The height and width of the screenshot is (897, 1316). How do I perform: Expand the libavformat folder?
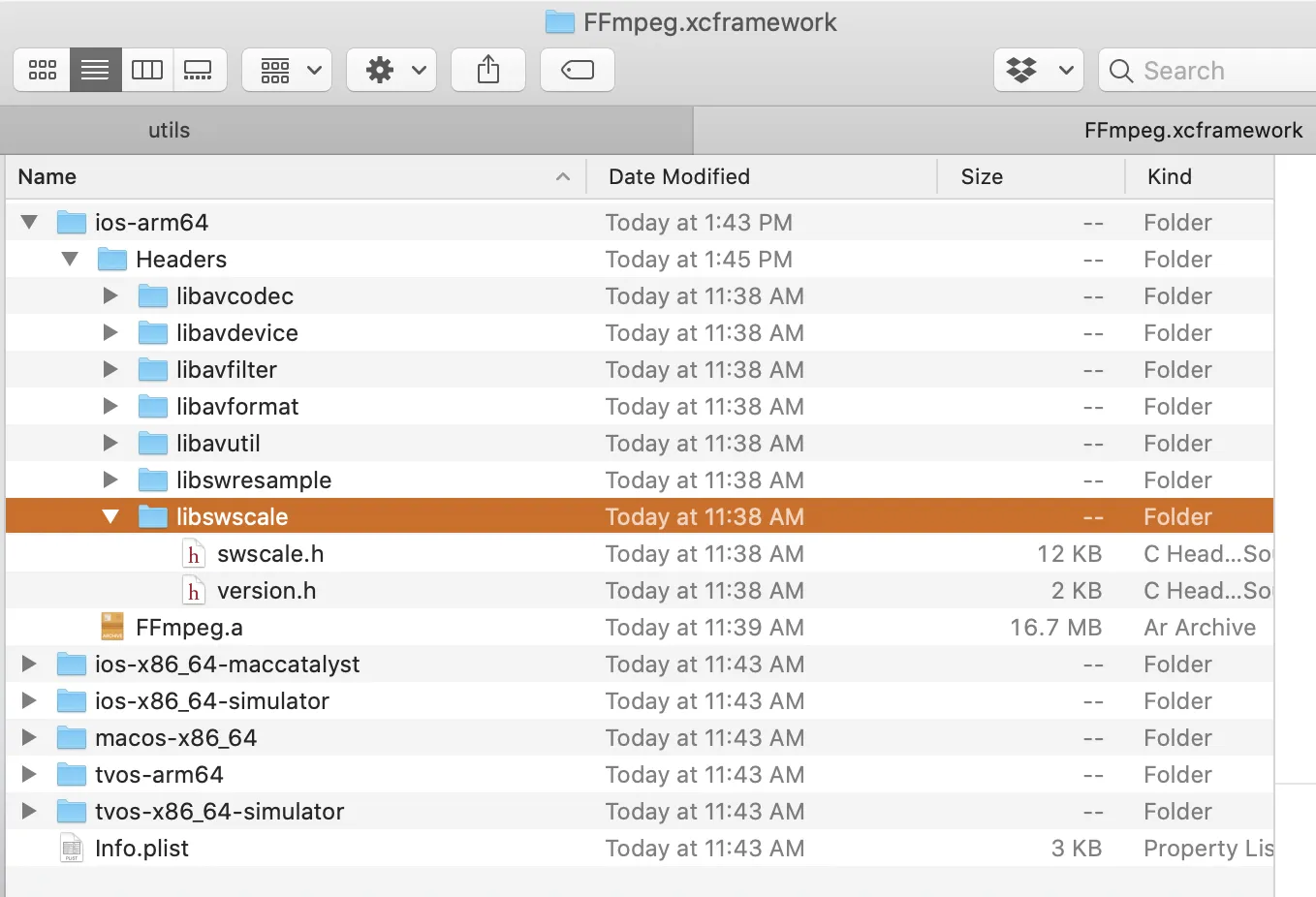110,407
